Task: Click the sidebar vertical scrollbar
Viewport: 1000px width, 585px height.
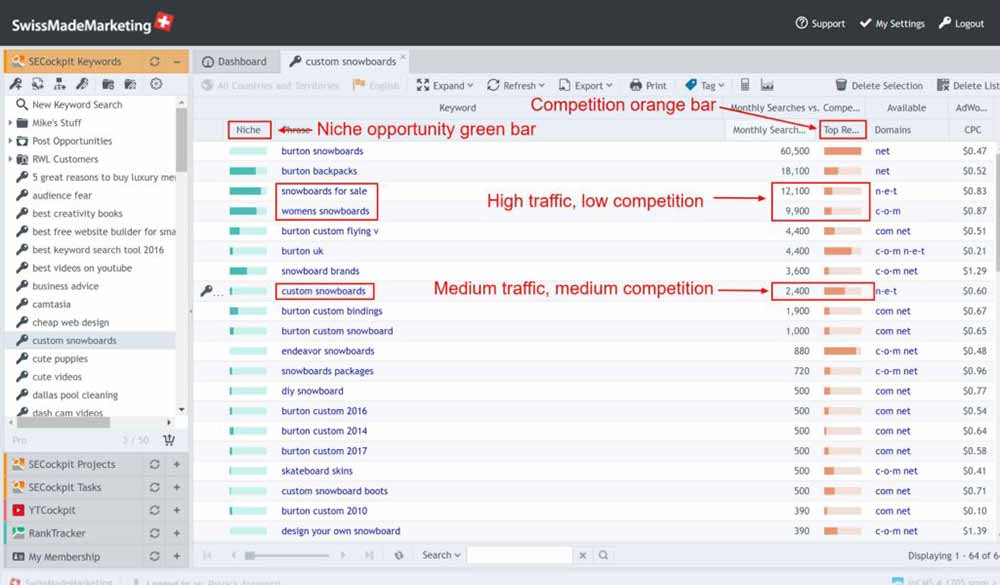Action: point(182,140)
